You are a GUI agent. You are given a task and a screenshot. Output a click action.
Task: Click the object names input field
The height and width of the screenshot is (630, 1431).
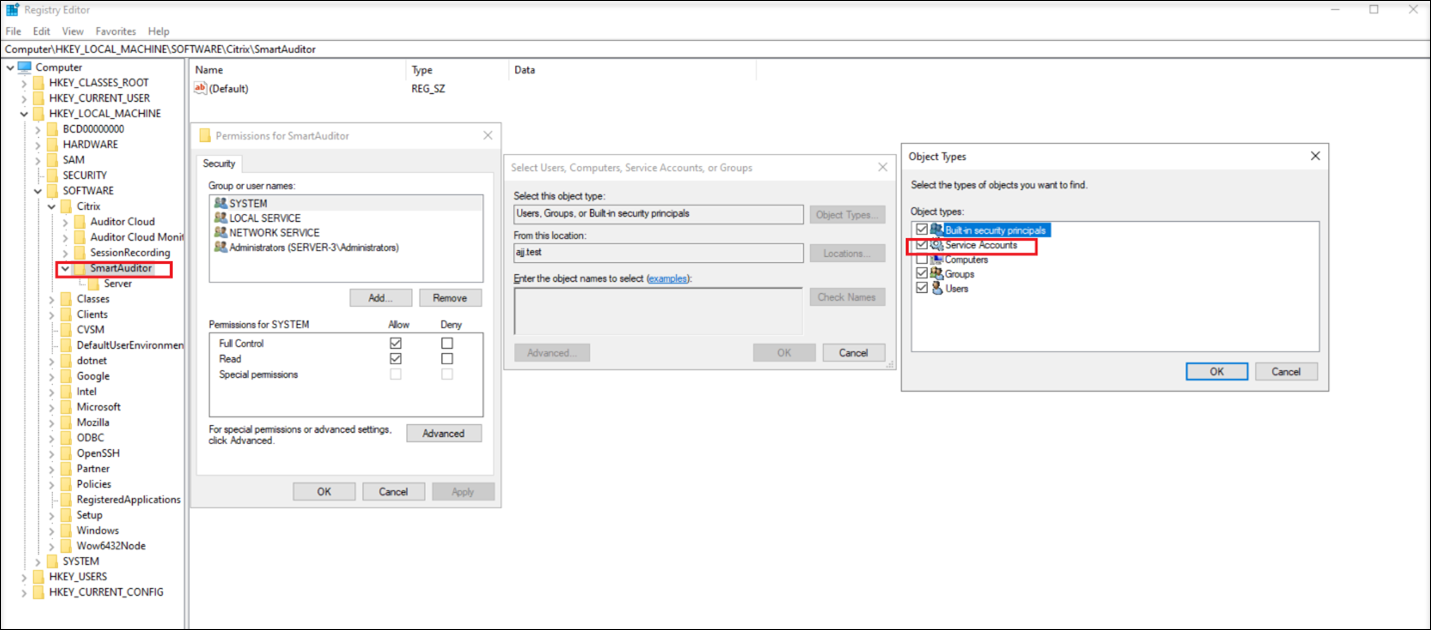[x=658, y=310]
